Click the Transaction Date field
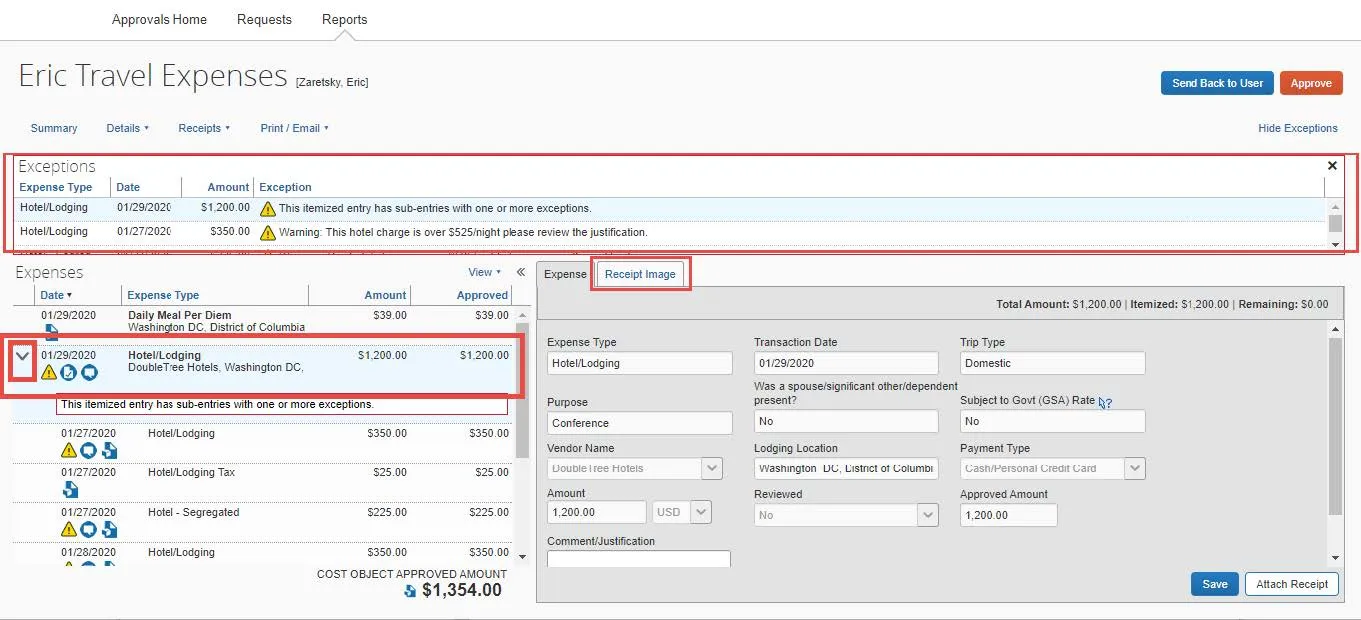Image resolution: width=1361 pixels, height=620 pixels. point(846,363)
